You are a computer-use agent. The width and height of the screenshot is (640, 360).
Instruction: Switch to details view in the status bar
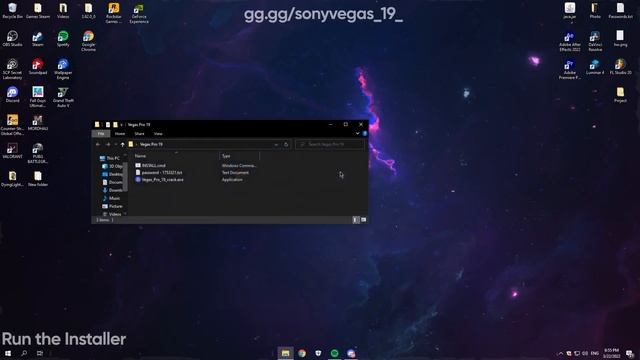pos(356,220)
